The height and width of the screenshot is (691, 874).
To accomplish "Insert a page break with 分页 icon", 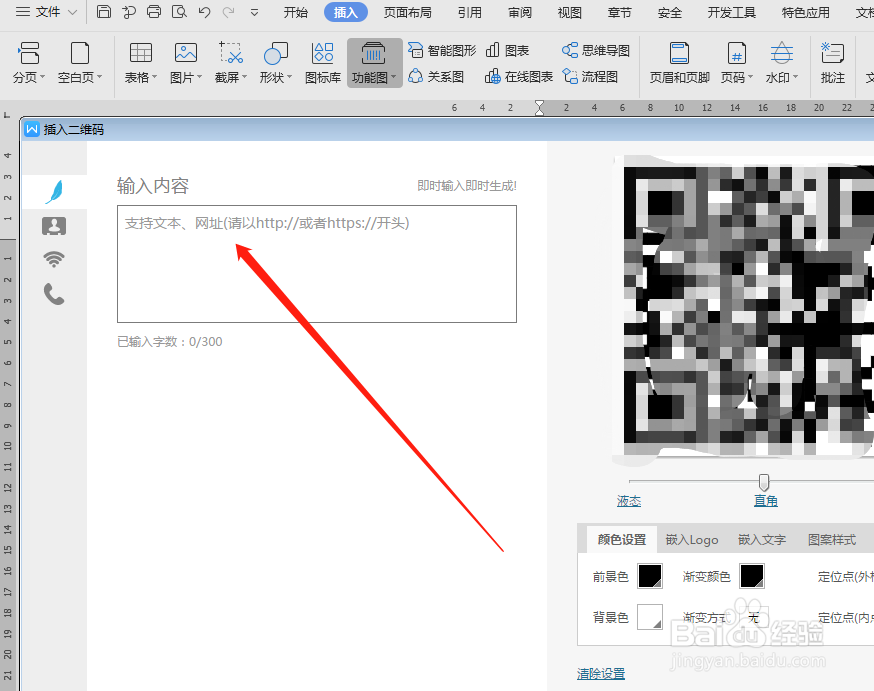I will point(28,53).
